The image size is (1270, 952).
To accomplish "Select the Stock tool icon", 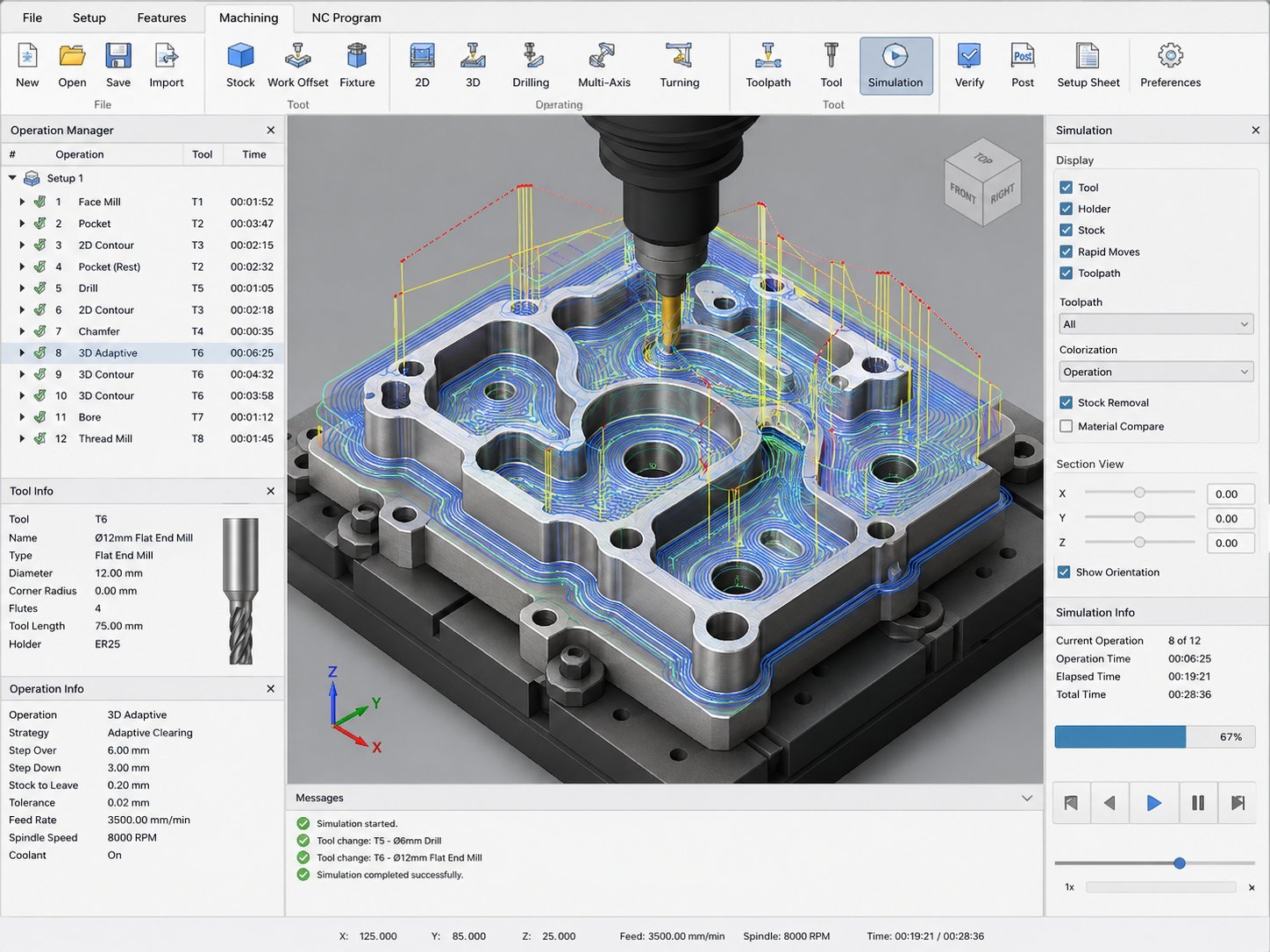I will click(240, 57).
